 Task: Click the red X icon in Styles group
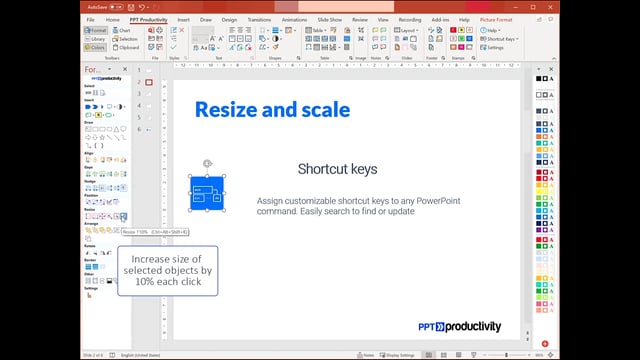tap(182, 30)
